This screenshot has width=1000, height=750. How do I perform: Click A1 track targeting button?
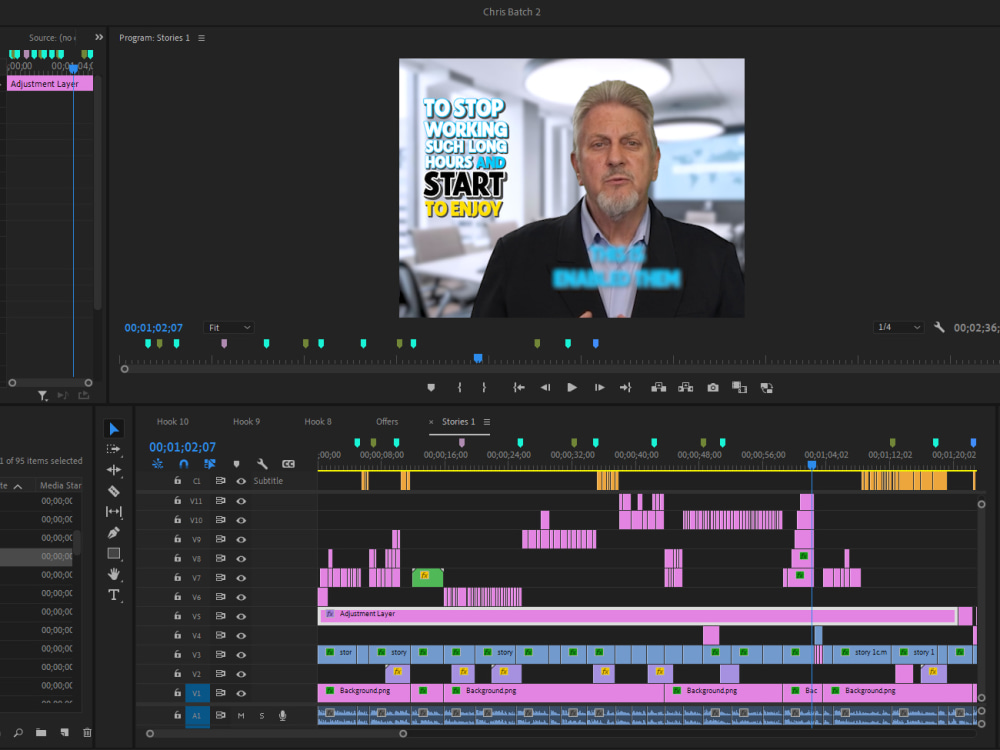[197, 716]
